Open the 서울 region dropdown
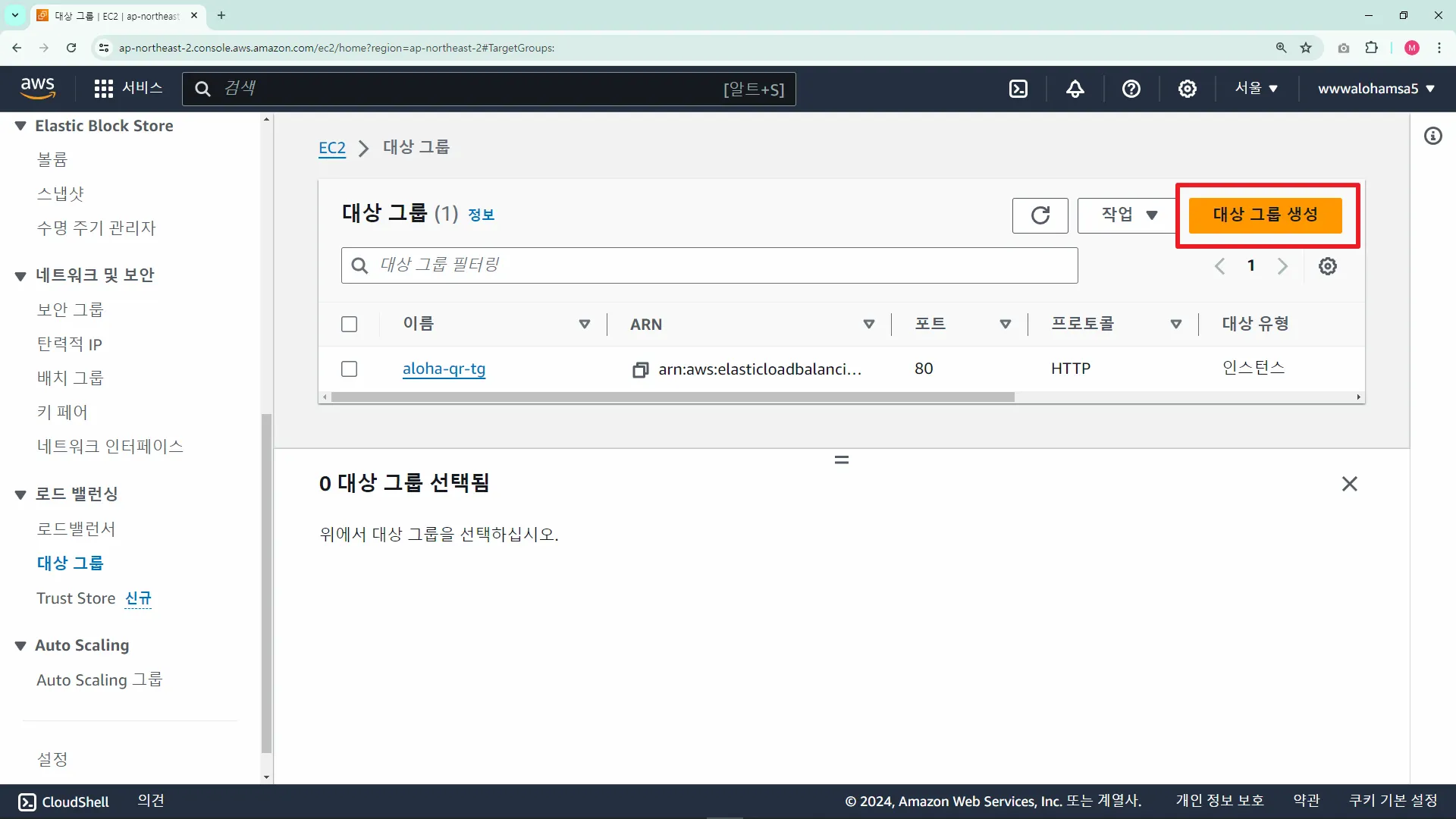 1256,89
